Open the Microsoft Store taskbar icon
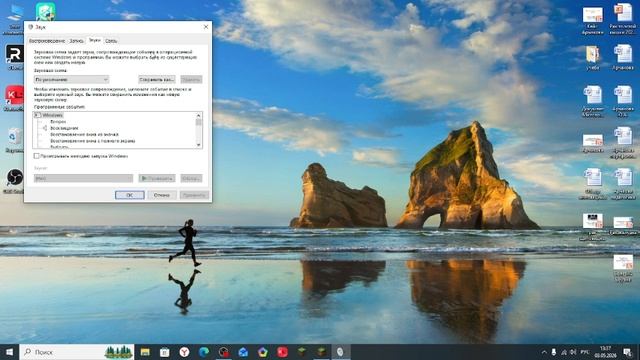 click(164, 352)
